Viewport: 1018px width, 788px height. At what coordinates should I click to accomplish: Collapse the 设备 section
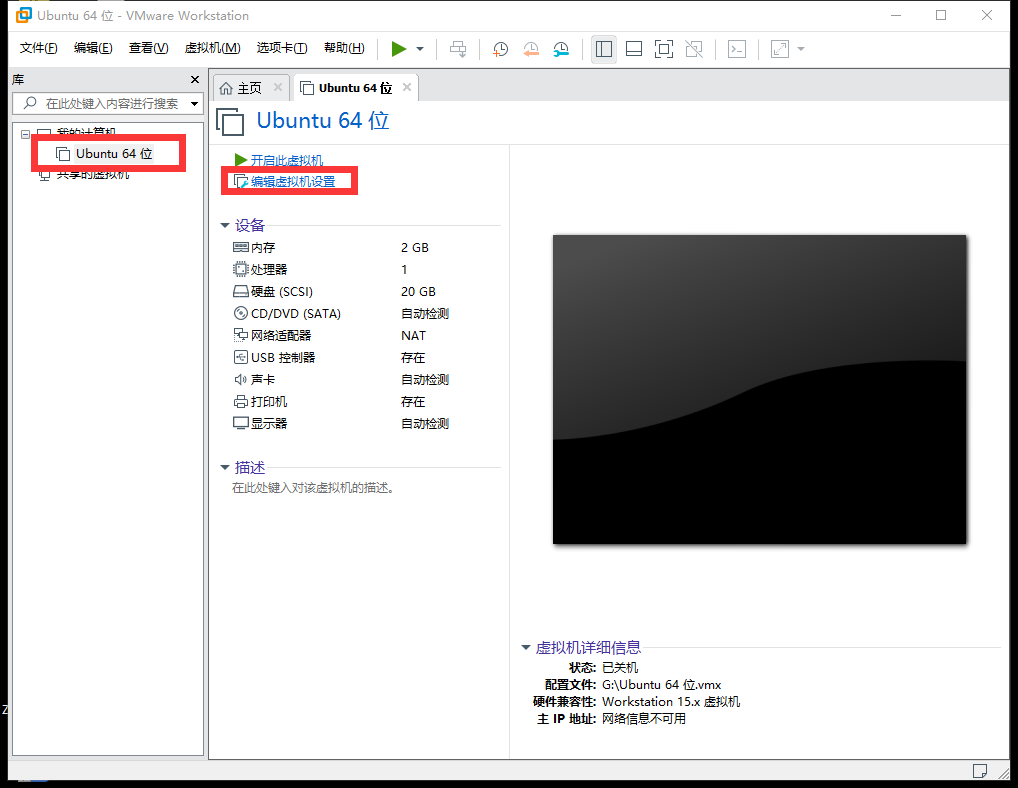[225, 225]
